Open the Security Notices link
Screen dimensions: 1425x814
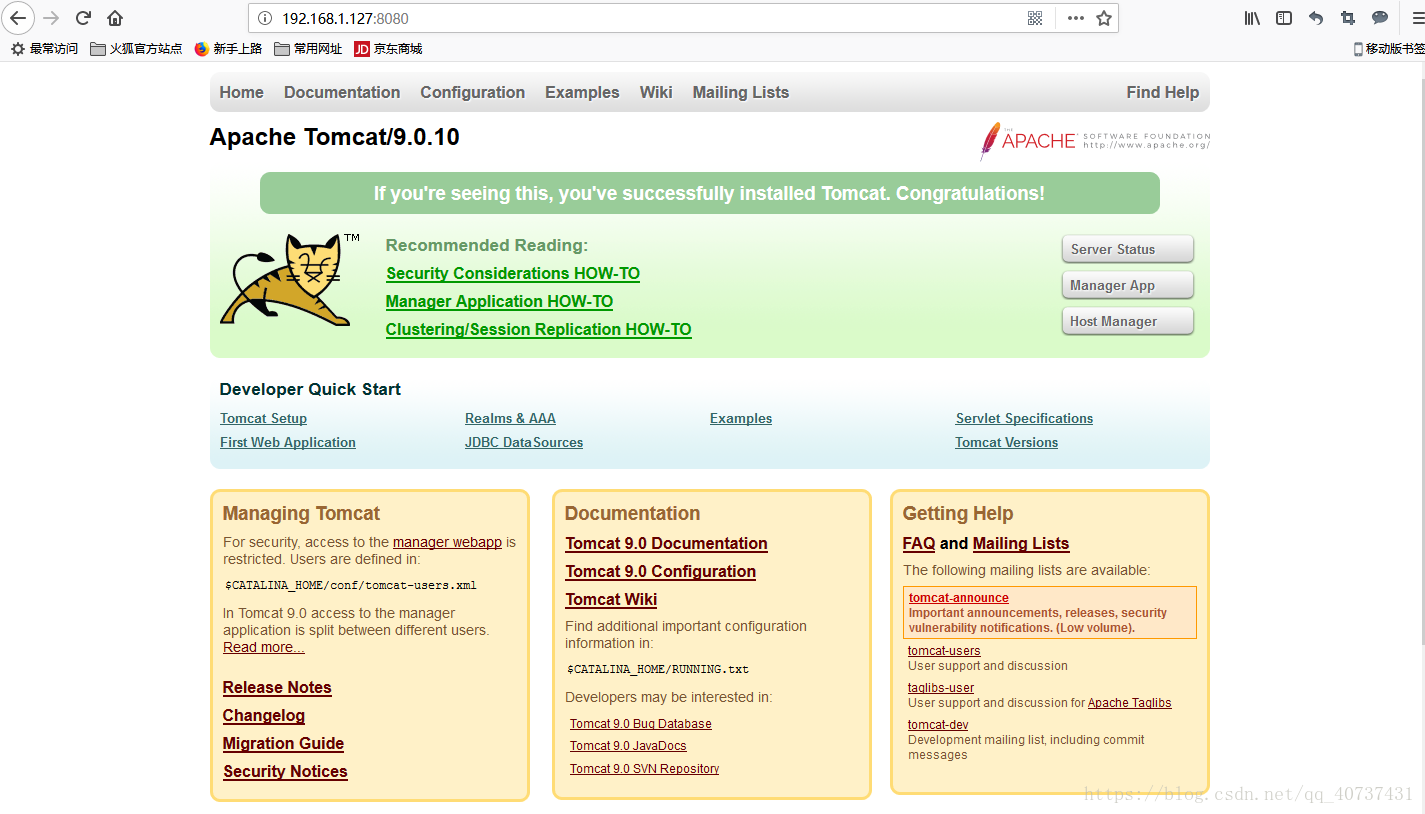(x=285, y=771)
